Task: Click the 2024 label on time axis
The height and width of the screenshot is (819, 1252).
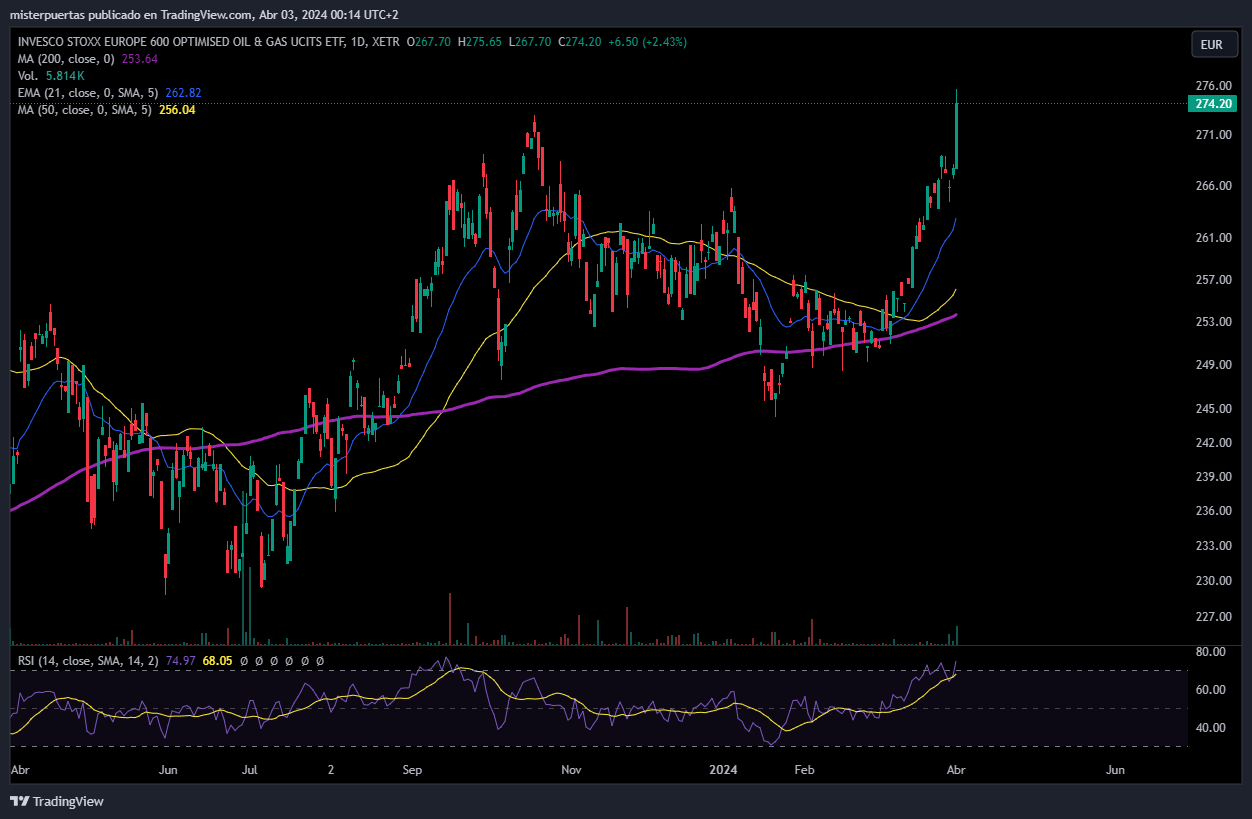Action: coord(723,771)
